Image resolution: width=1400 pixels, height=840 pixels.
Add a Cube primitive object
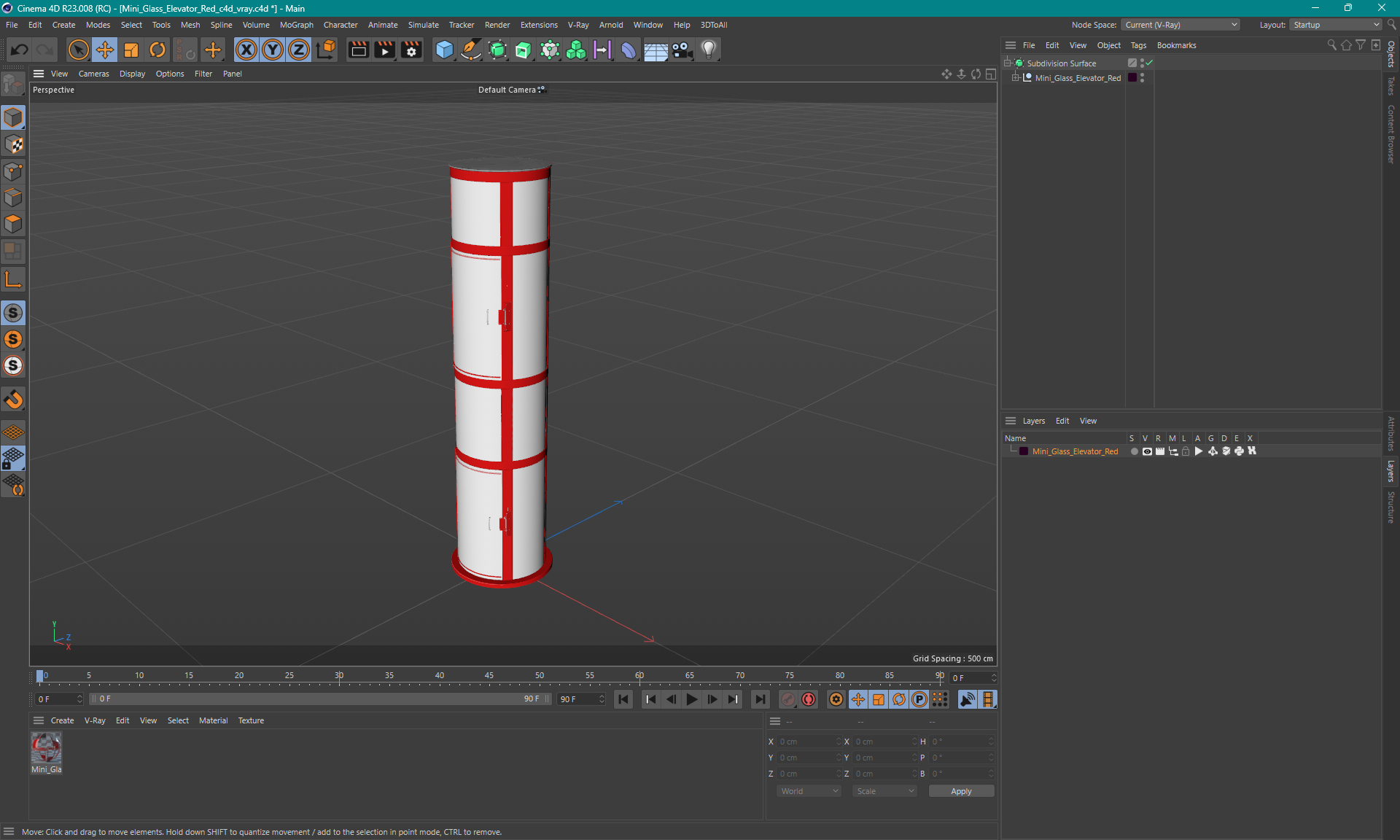[444, 50]
